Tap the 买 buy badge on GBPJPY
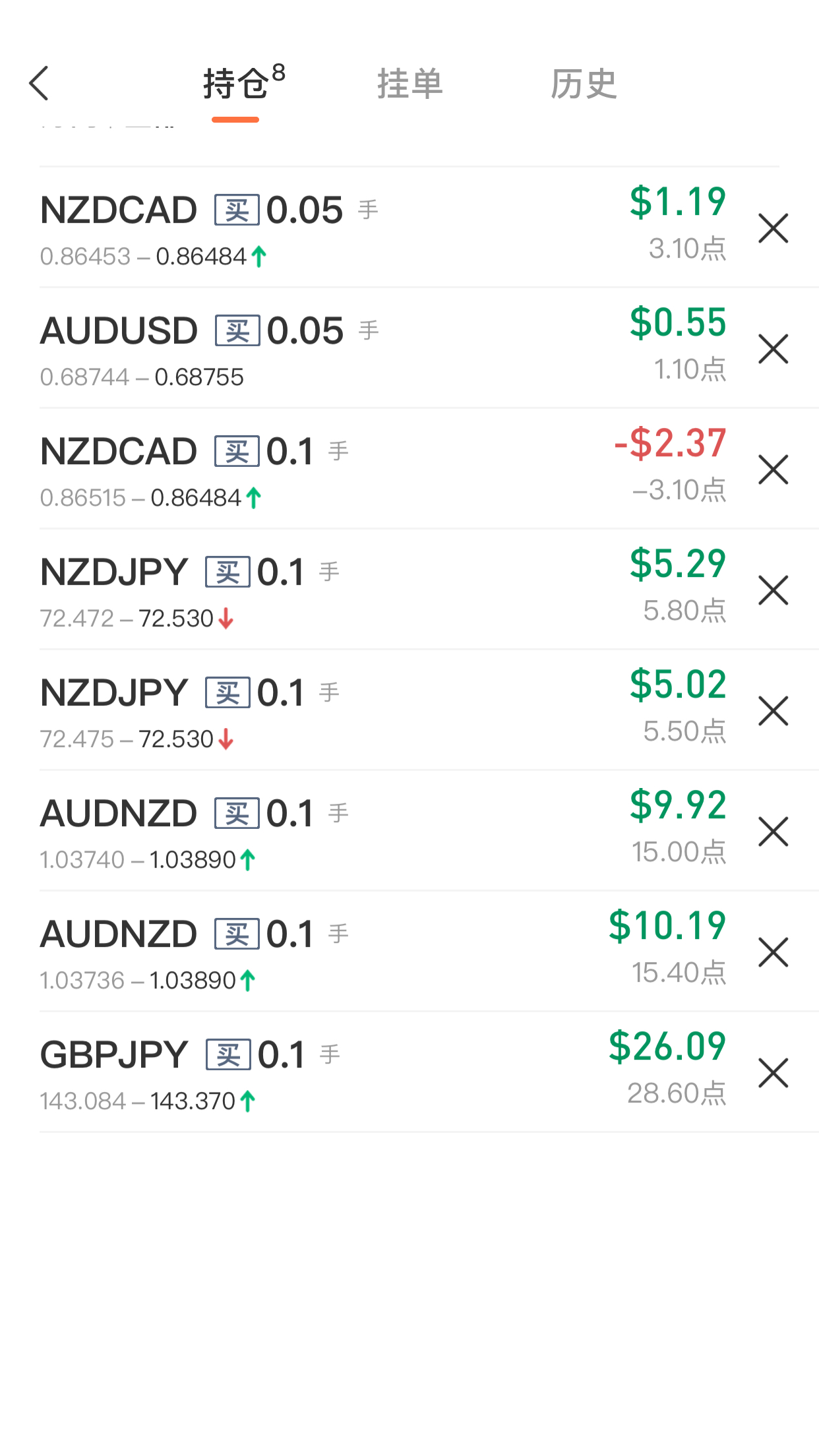The width and height of the screenshot is (819, 1456). point(228,1054)
